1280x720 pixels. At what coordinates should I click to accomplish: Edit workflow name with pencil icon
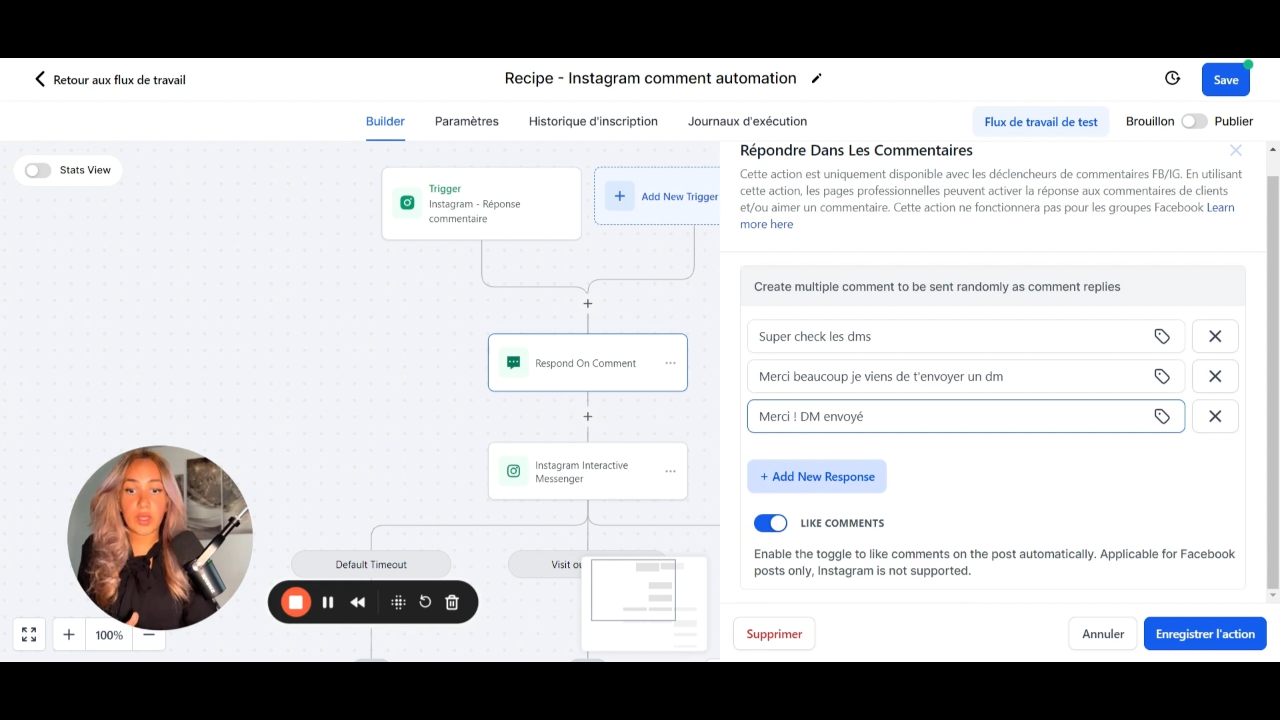click(x=816, y=79)
